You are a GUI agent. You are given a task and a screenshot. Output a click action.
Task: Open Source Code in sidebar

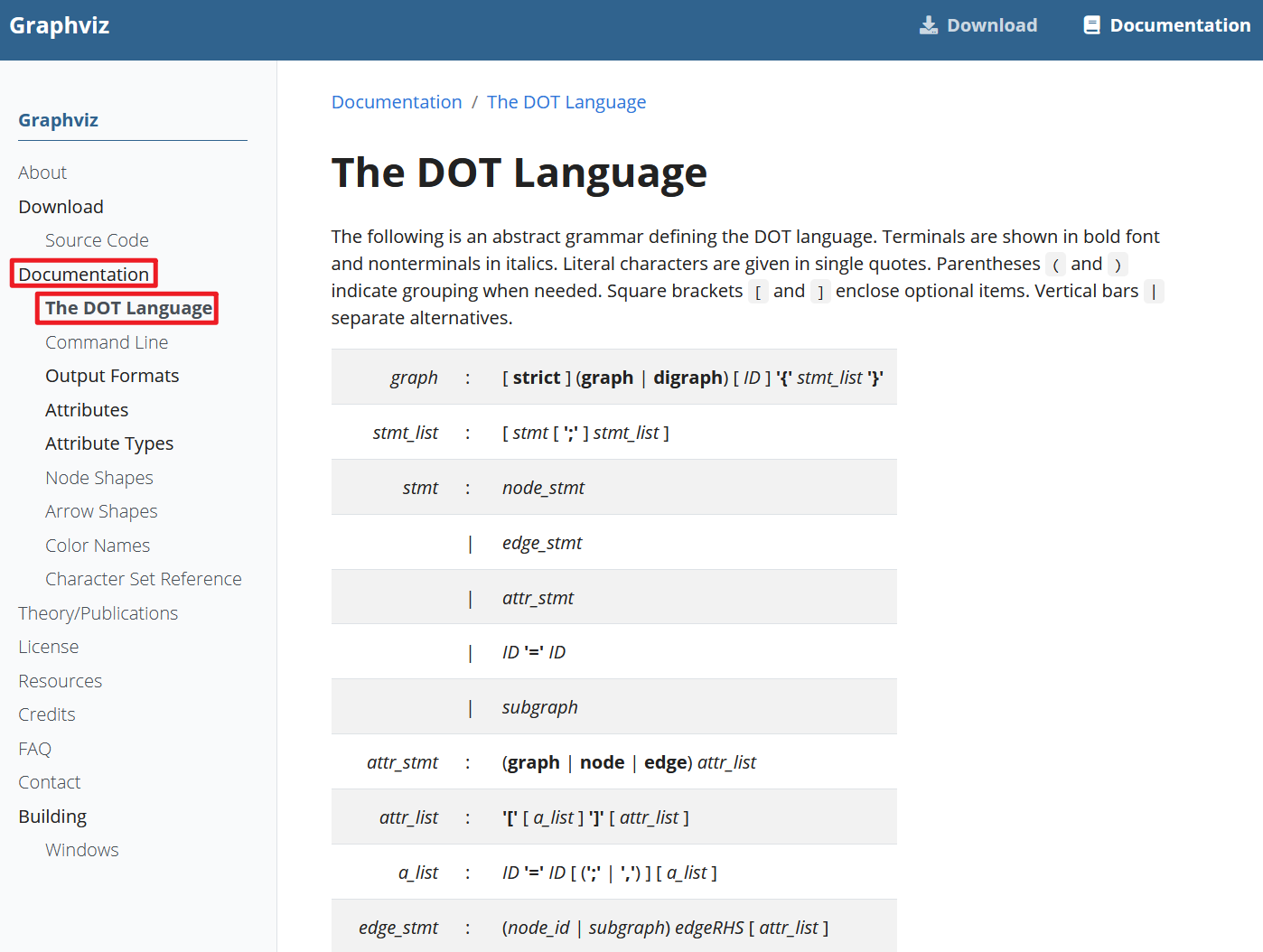click(x=97, y=240)
